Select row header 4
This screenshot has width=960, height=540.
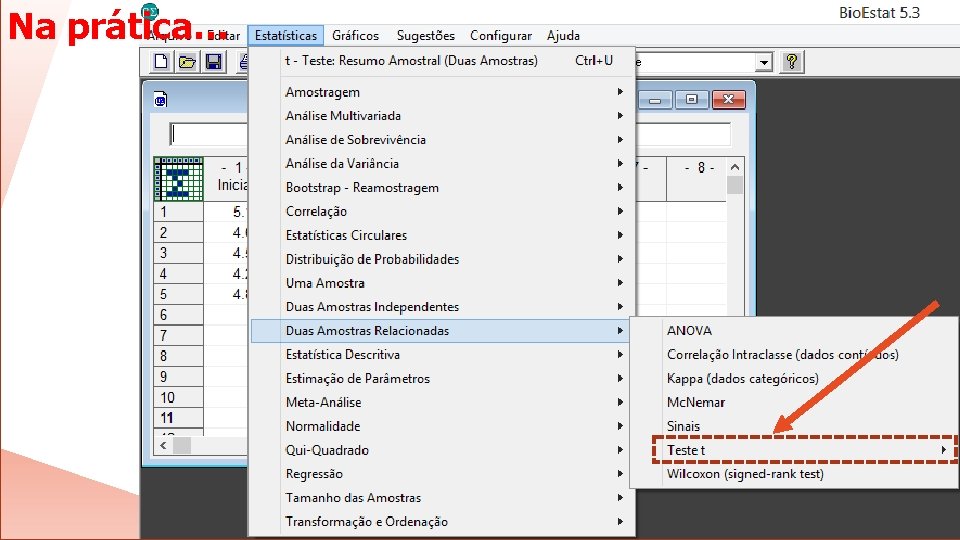tap(178, 274)
